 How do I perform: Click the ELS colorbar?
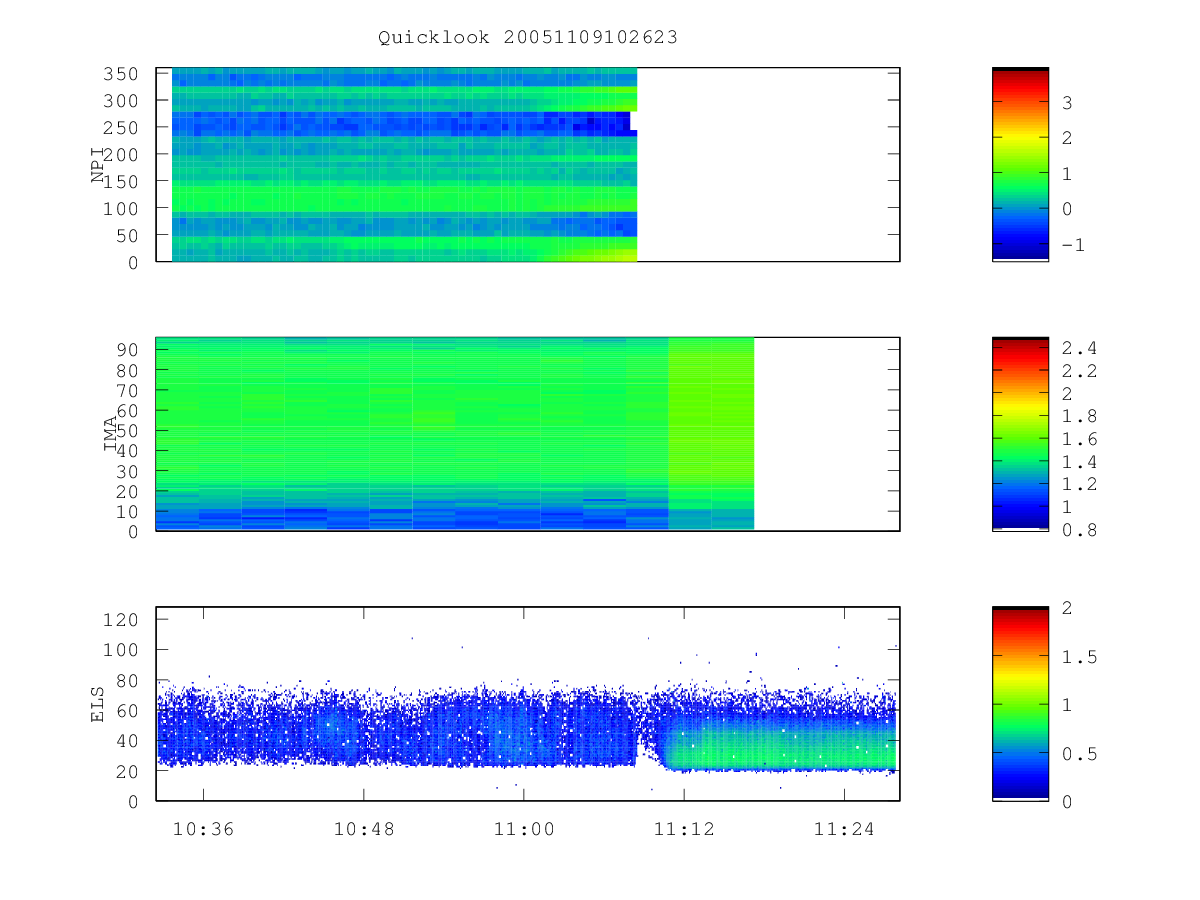tap(1020, 703)
